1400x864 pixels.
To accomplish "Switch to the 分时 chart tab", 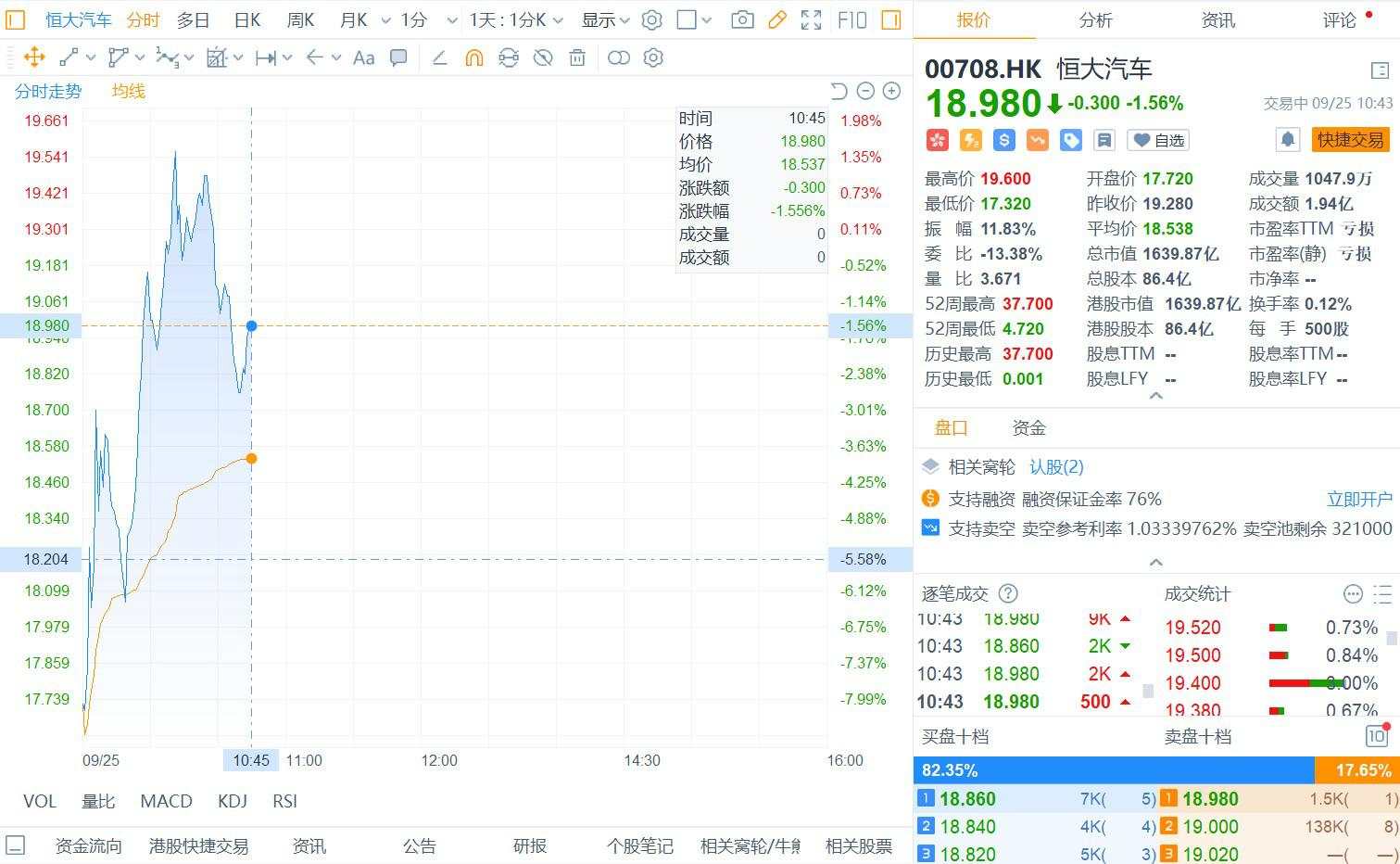I will (144, 19).
